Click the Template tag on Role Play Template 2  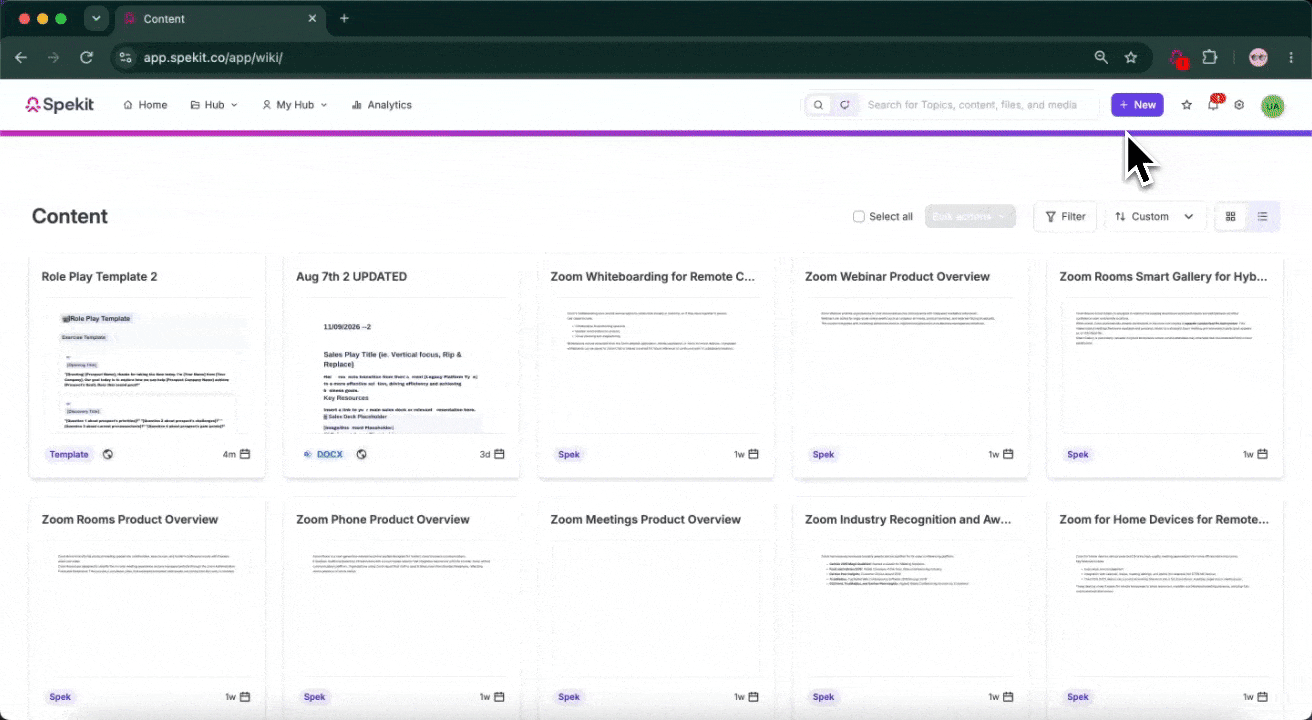click(x=69, y=454)
